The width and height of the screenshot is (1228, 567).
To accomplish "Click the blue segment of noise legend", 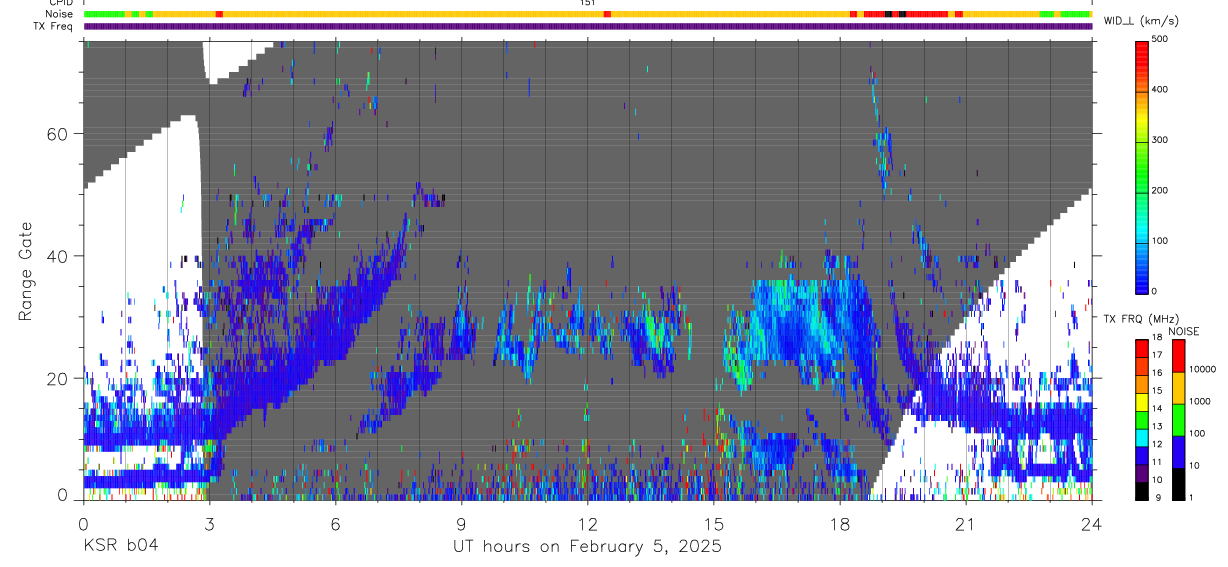I will point(1179,451).
